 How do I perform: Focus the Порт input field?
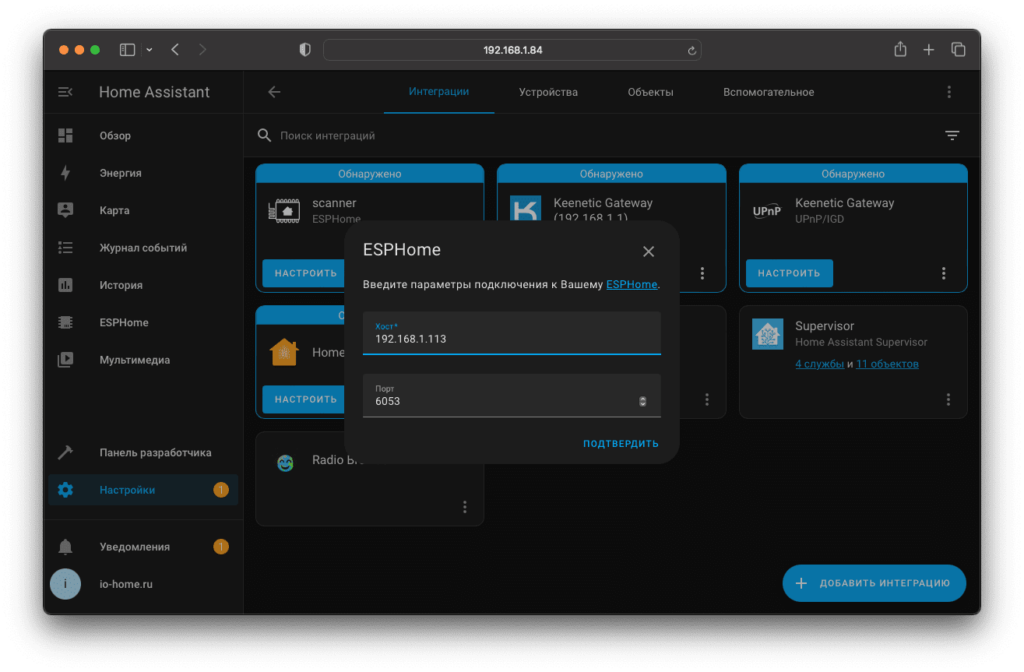pyautogui.click(x=511, y=396)
